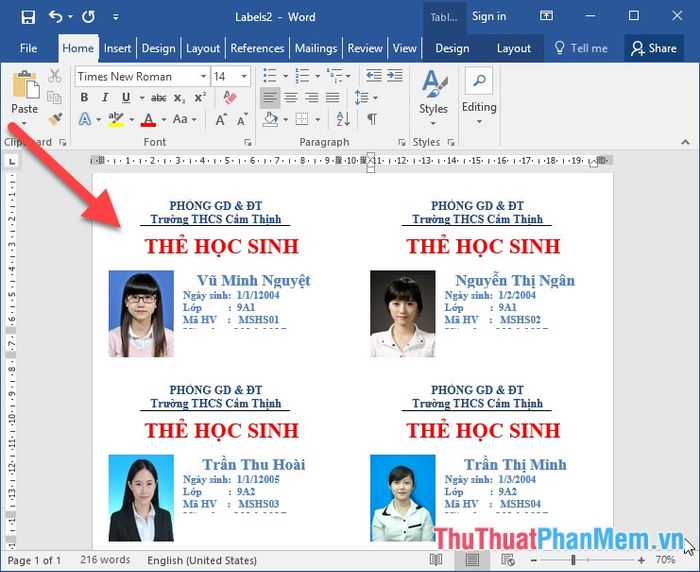700x572 pixels.
Task: Click the Tell me search field
Action: (580, 48)
